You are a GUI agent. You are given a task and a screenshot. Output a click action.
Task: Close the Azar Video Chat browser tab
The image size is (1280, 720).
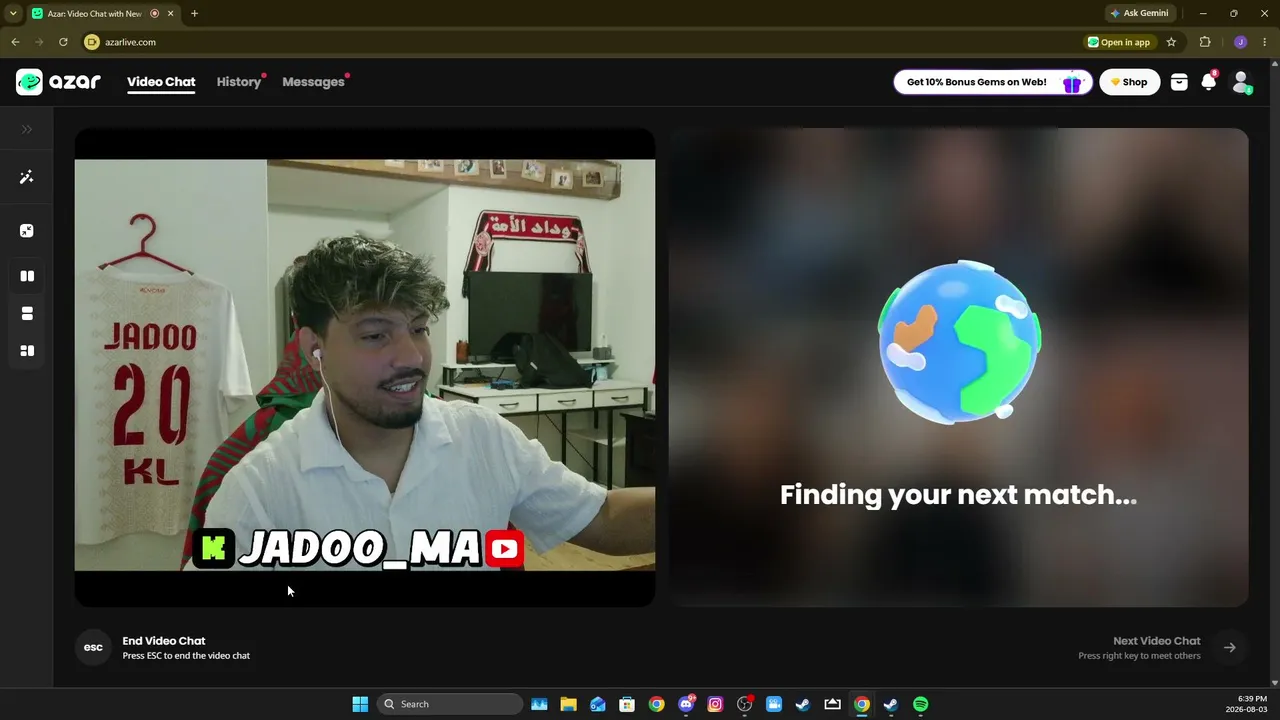(171, 13)
